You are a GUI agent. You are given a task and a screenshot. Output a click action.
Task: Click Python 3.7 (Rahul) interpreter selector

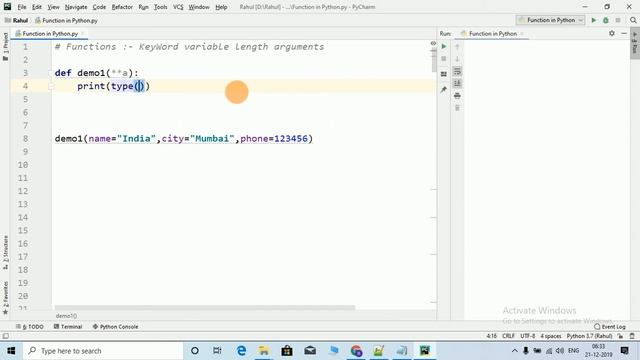(x=589, y=336)
